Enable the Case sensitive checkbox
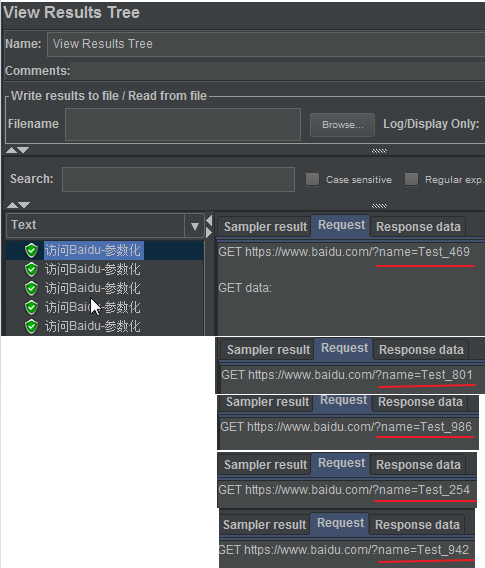 click(x=312, y=179)
